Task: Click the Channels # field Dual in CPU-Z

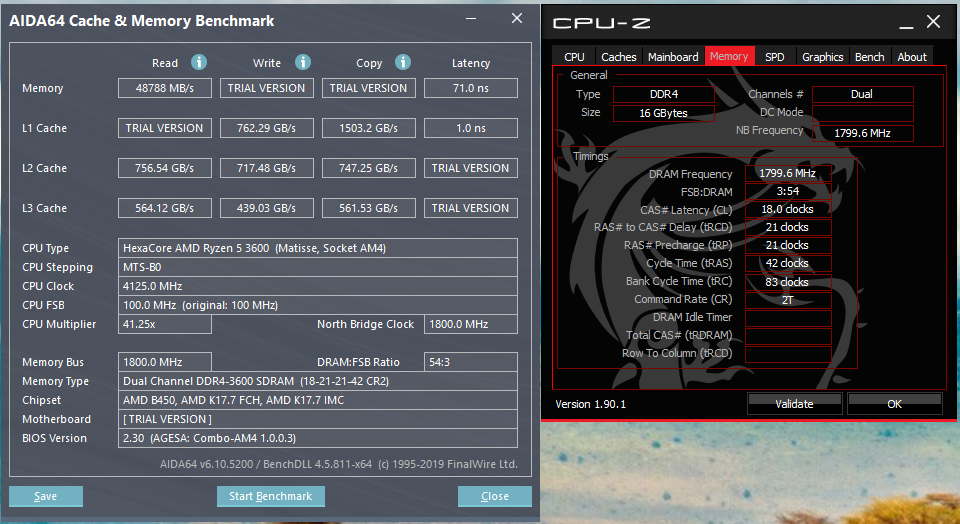Action: (x=862, y=94)
